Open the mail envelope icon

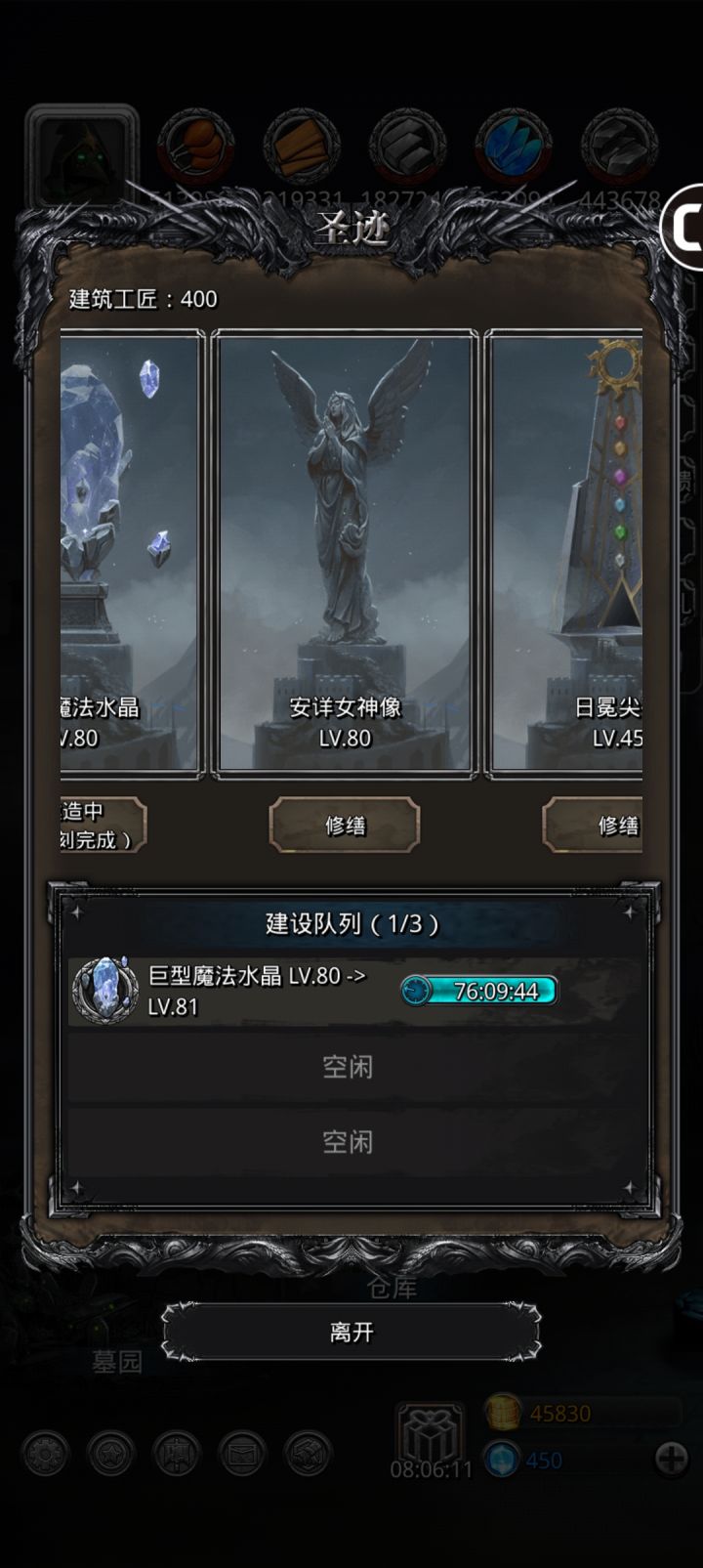tap(242, 1453)
